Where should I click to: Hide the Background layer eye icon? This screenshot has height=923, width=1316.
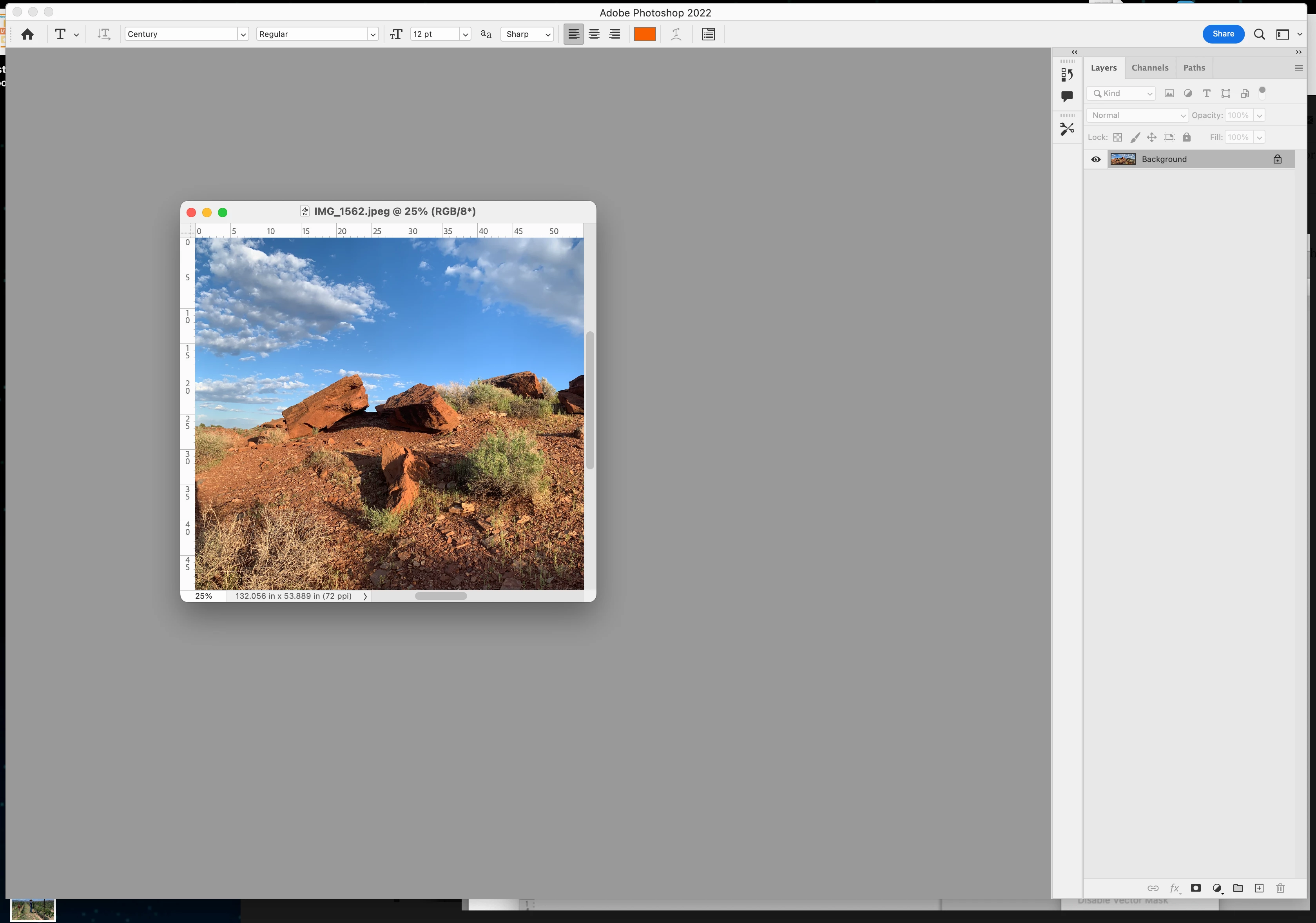pos(1096,159)
